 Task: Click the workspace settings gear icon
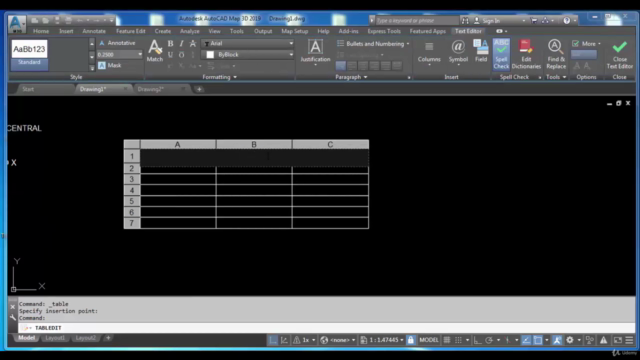tap(570, 340)
